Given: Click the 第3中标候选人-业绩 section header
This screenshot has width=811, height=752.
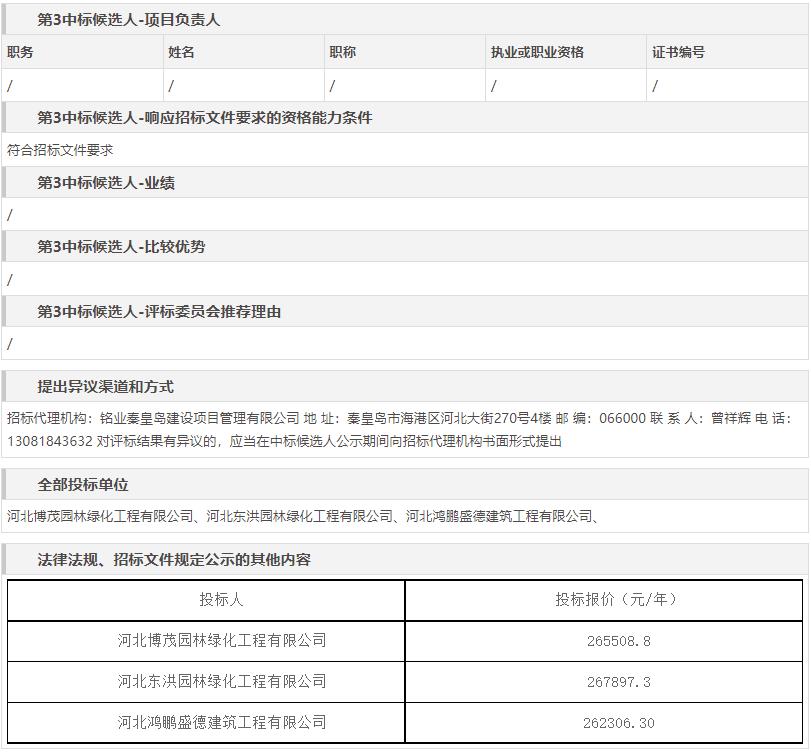Looking at the screenshot, I should click(x=107, y=183).
